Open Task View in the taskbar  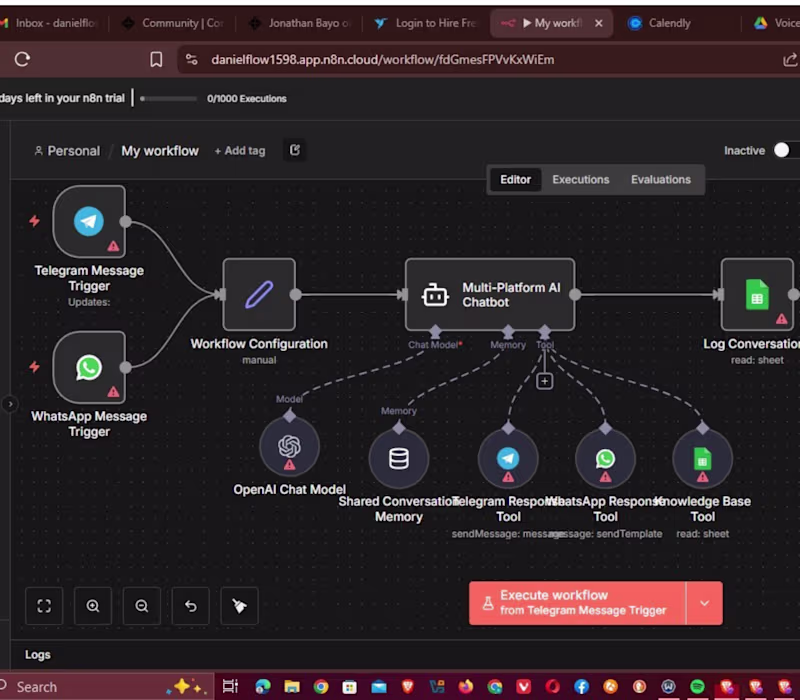pyautogui.click(x=230, y=687)
